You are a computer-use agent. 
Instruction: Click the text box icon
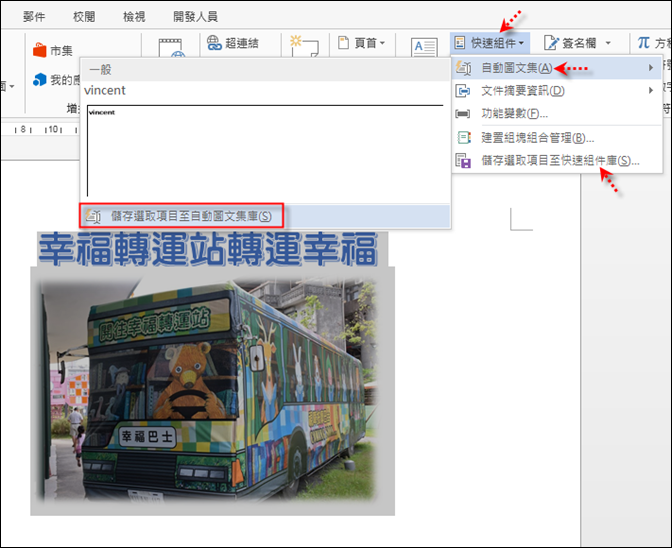pos(424,47)
